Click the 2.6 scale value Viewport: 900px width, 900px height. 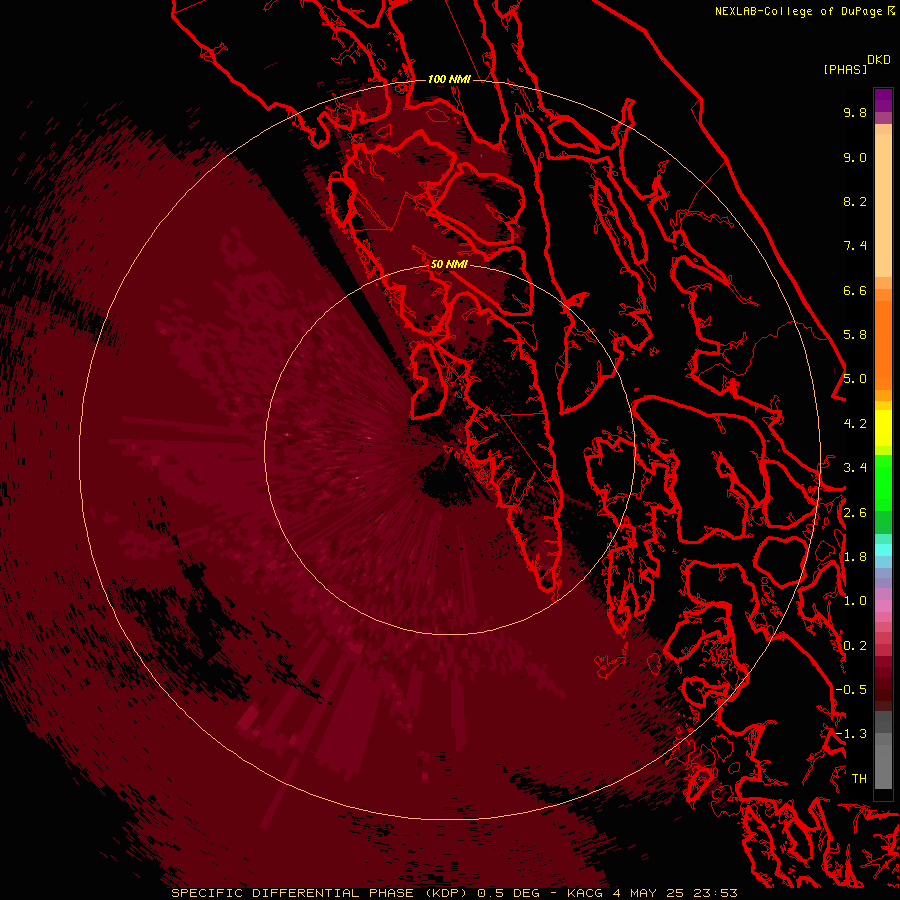coord(855,513)
